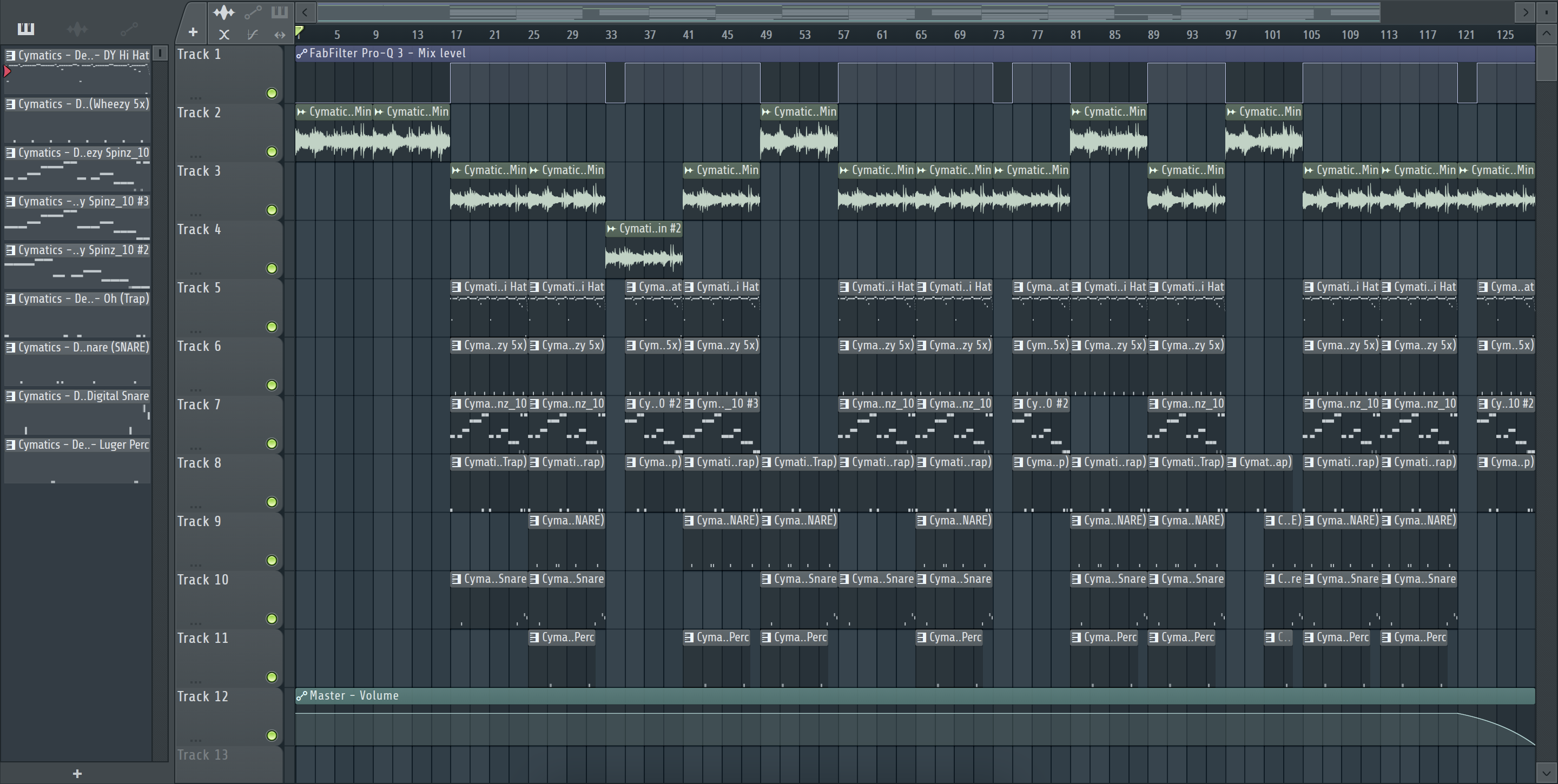Viewport: 1558px width, 784px height.
Task: Click the curve icon in clip options
Action: [252, 35]
